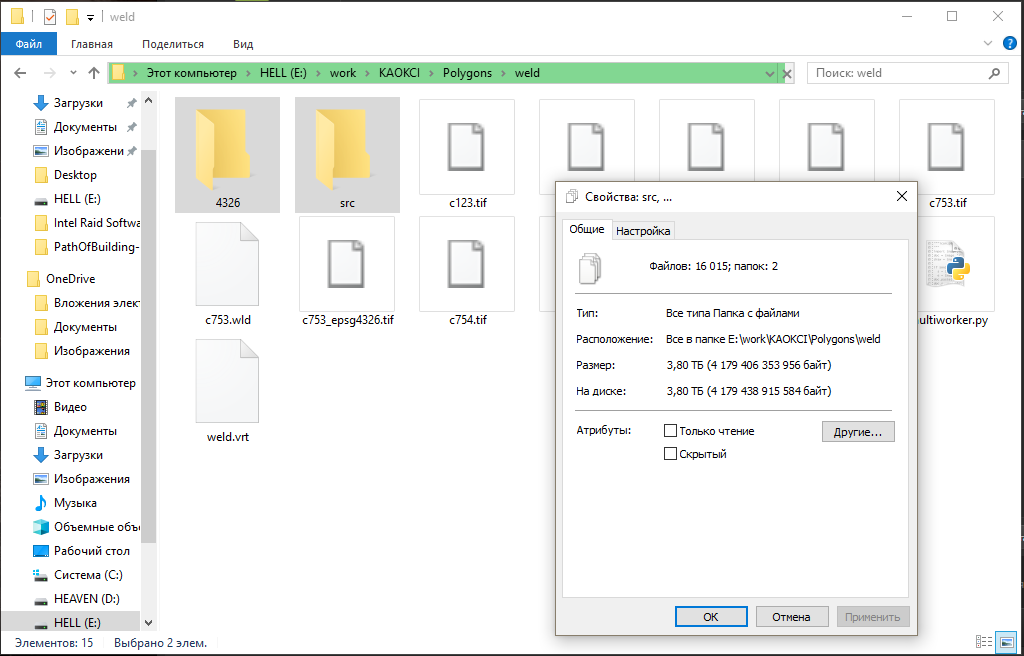Switch to Настройка tab in properties
This screenshot has height=656, width=1024.
click(643, 231)
